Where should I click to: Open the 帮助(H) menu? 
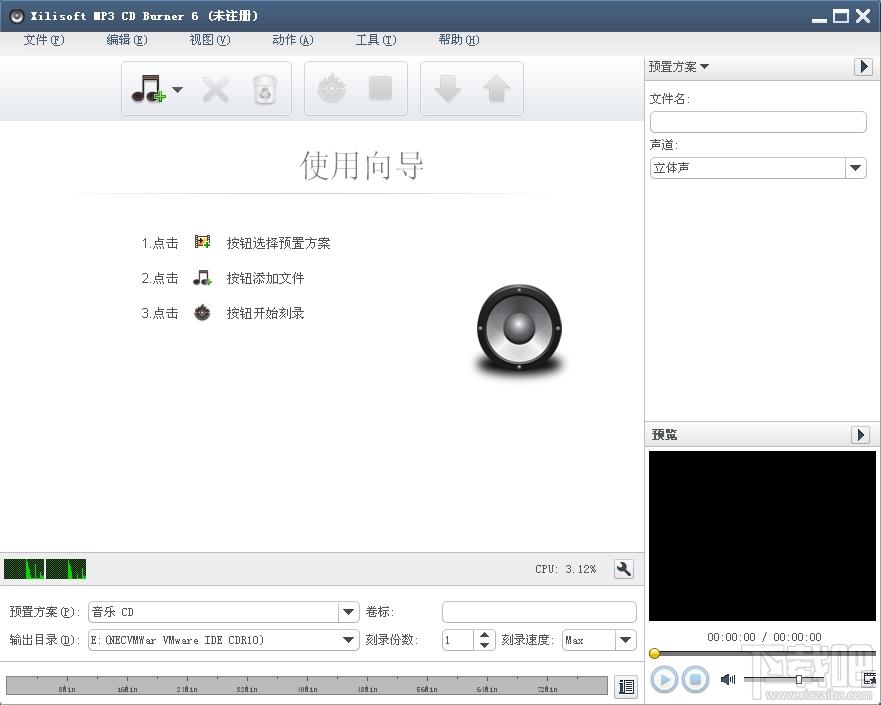[459, 40]
